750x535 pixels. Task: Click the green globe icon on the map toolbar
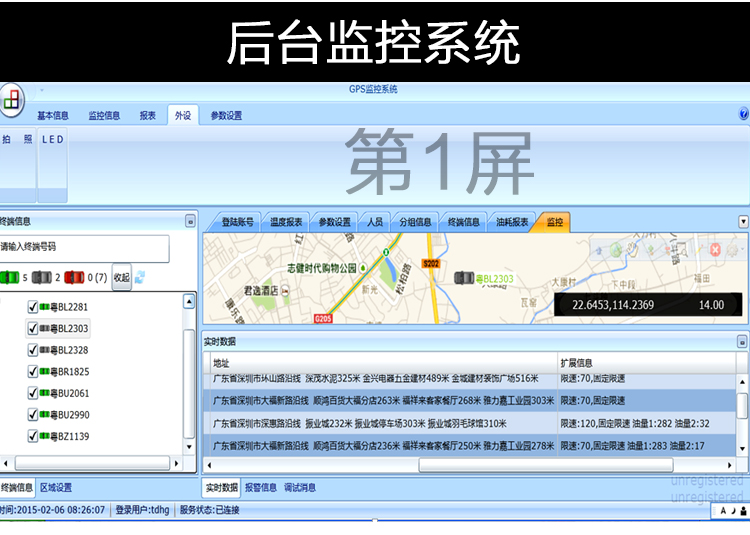pos(616,250)
